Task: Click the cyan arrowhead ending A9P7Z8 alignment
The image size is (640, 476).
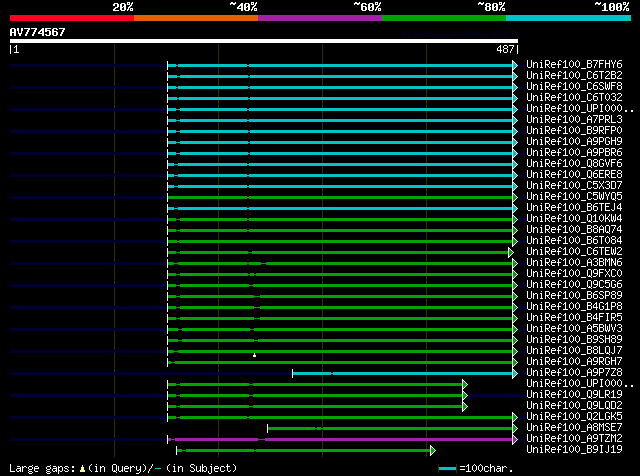Action: (515, 374)
